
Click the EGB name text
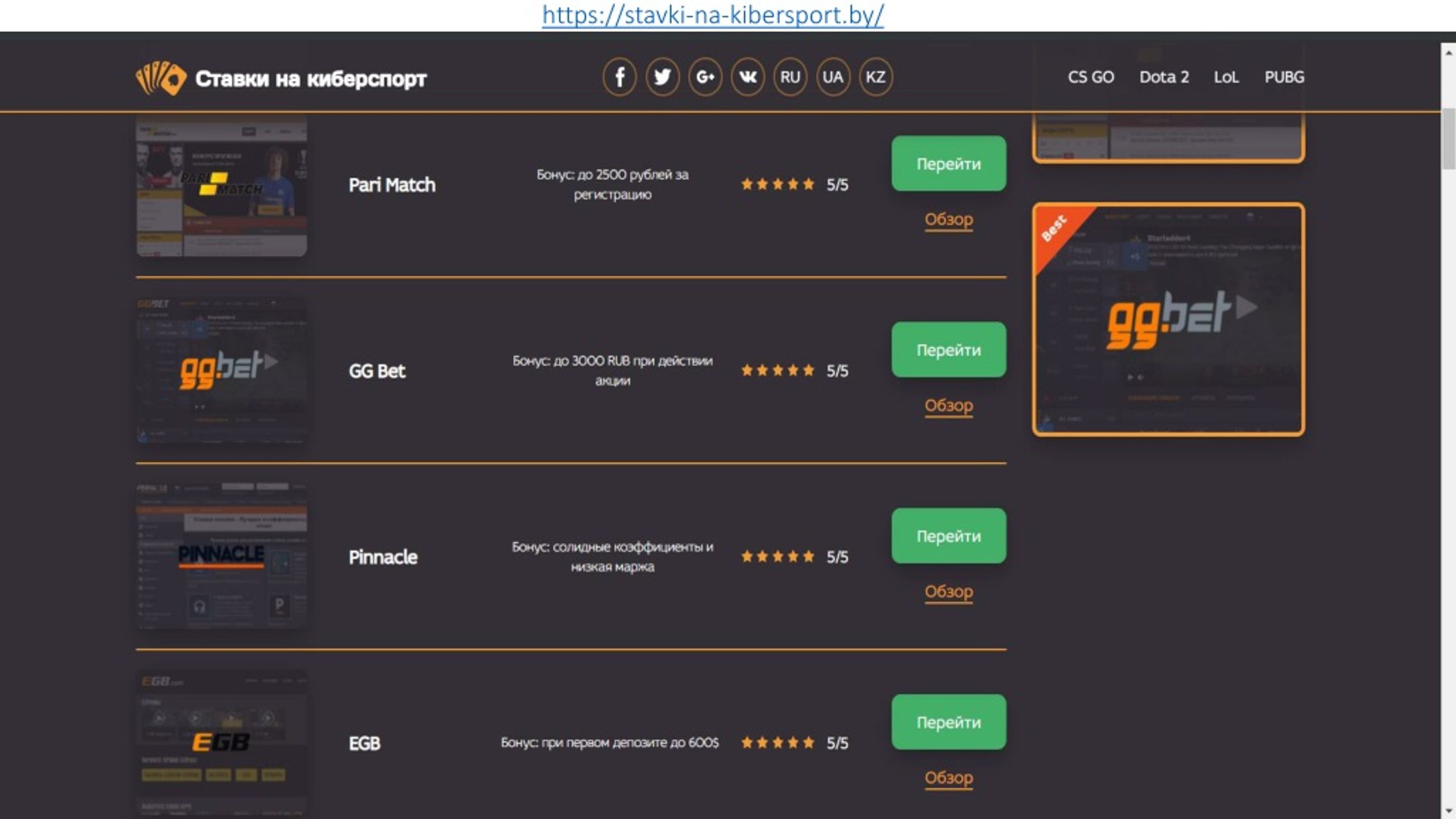tap(365, 743)
